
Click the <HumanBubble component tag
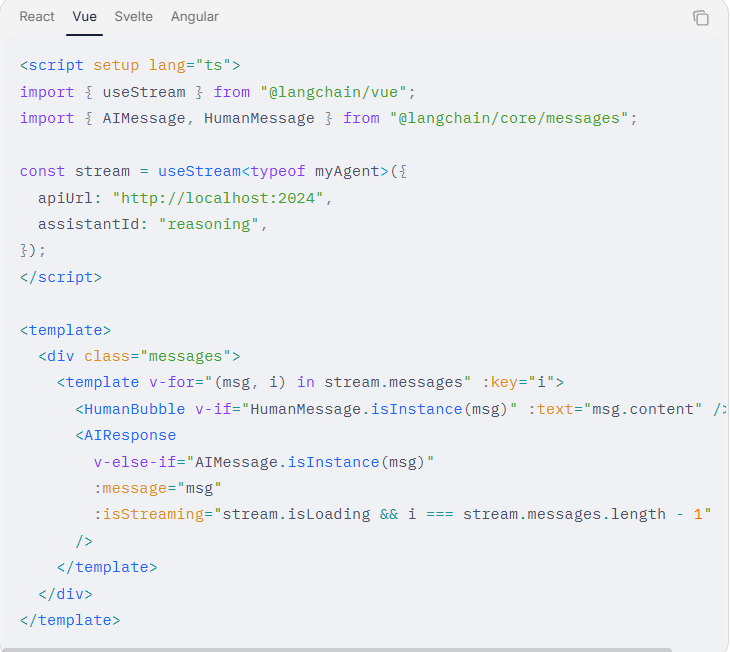pyautogui.click(x=130, y=409)
